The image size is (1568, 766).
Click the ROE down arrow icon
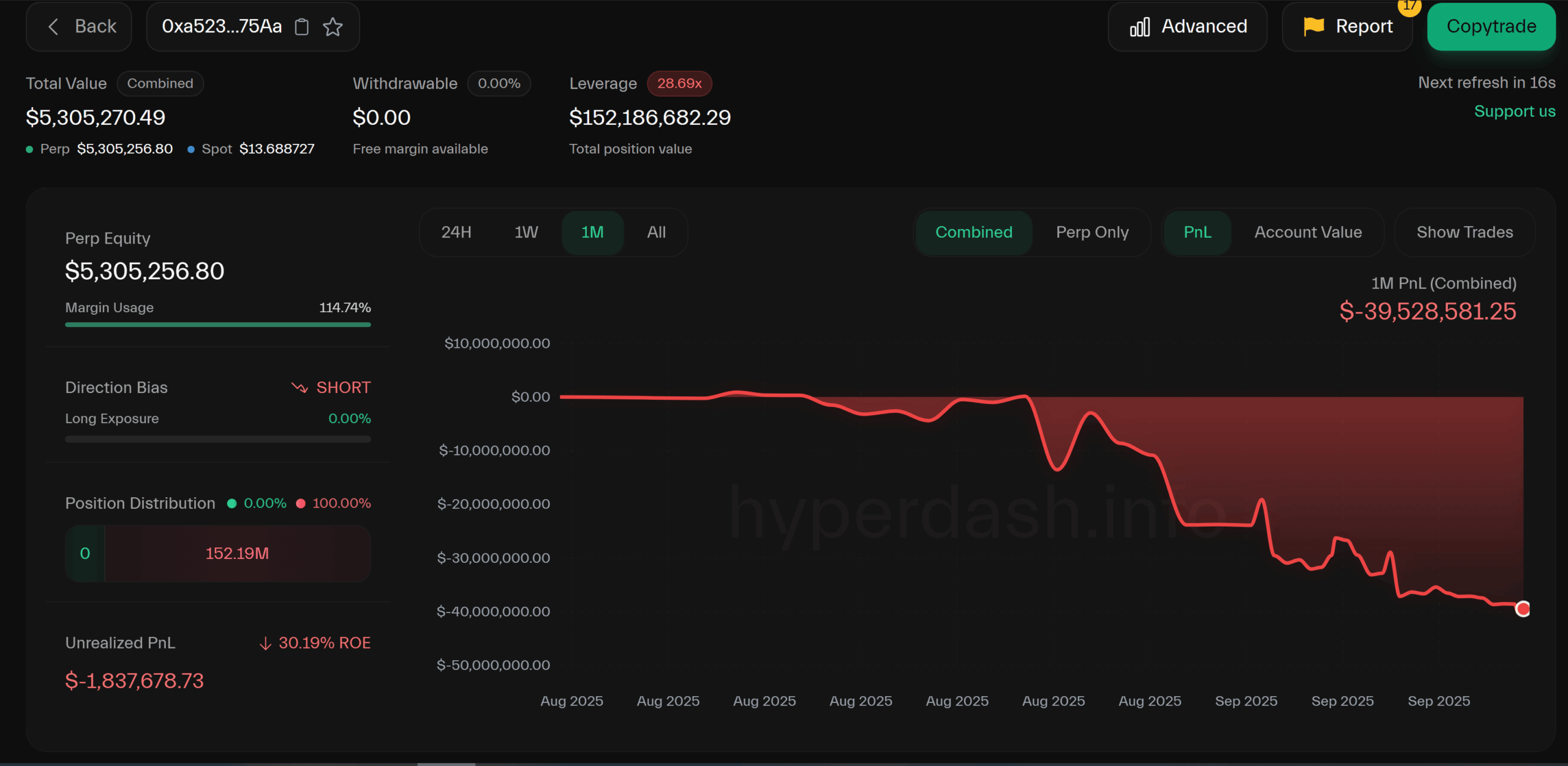265,644
